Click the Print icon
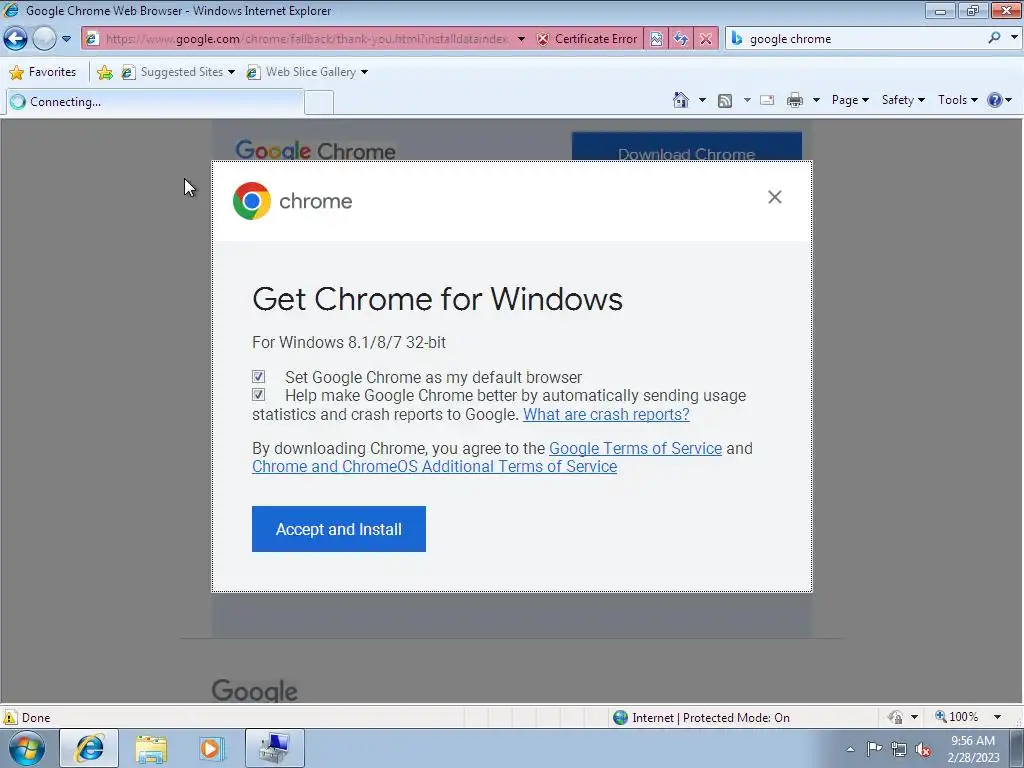 pyautogui.click(x=795, y=100)
